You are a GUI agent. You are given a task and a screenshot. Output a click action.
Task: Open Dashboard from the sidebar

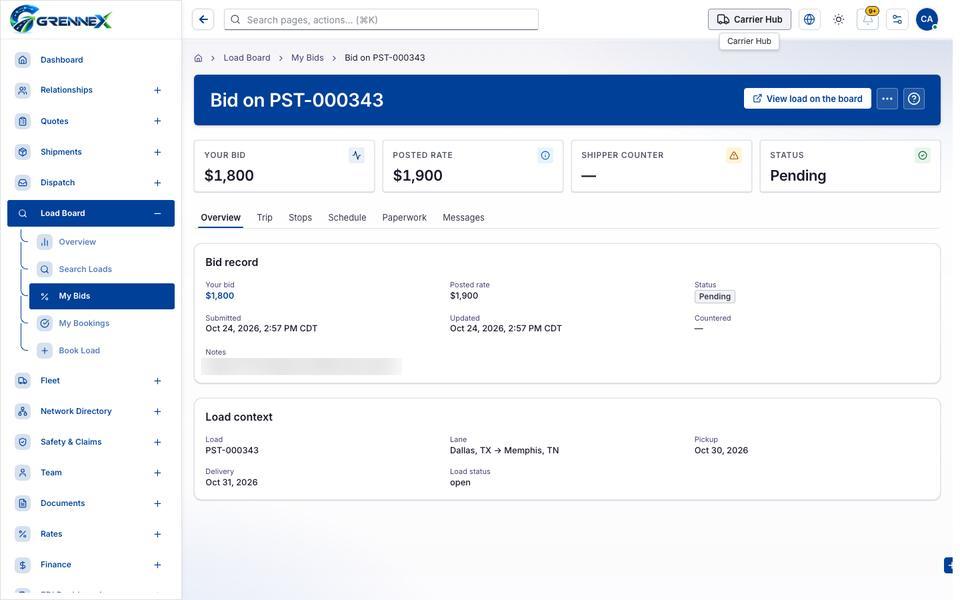(x=91, y=60)
